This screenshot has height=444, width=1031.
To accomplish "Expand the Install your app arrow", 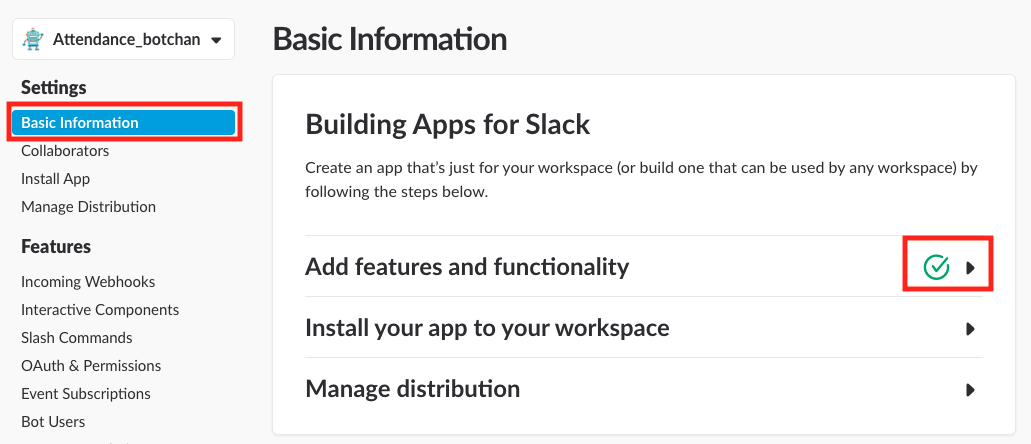I will tap(970, 329).
